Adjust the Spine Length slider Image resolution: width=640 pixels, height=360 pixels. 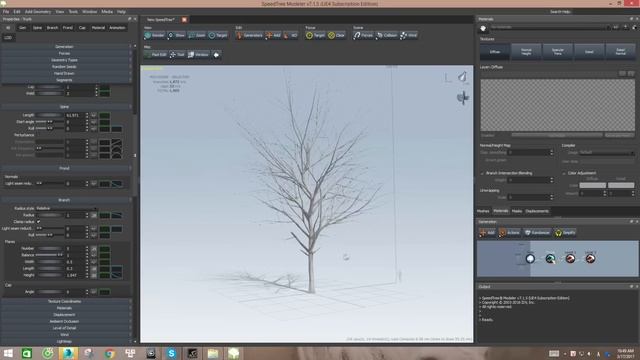(49, 116)
